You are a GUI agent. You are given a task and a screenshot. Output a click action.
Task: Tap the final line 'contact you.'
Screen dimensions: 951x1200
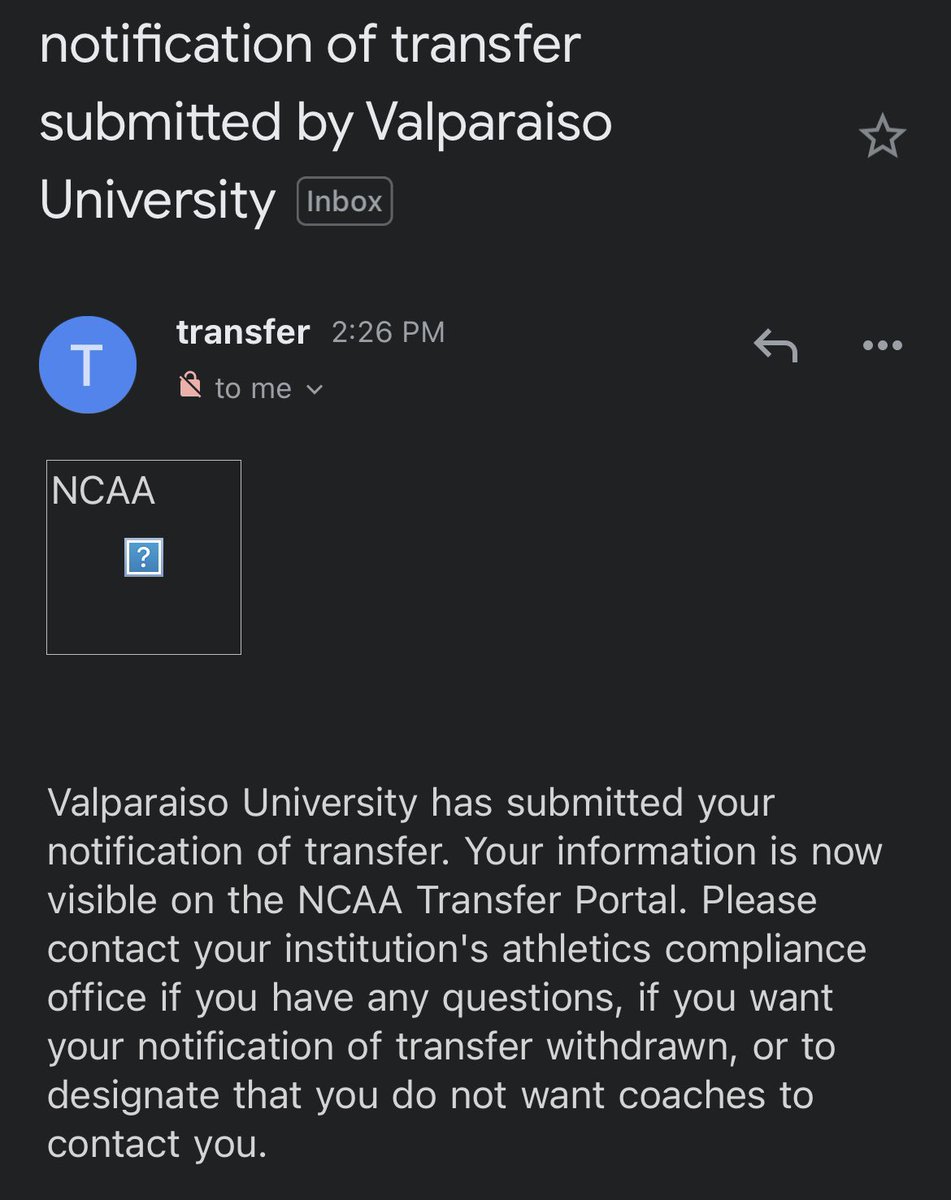157,1145
